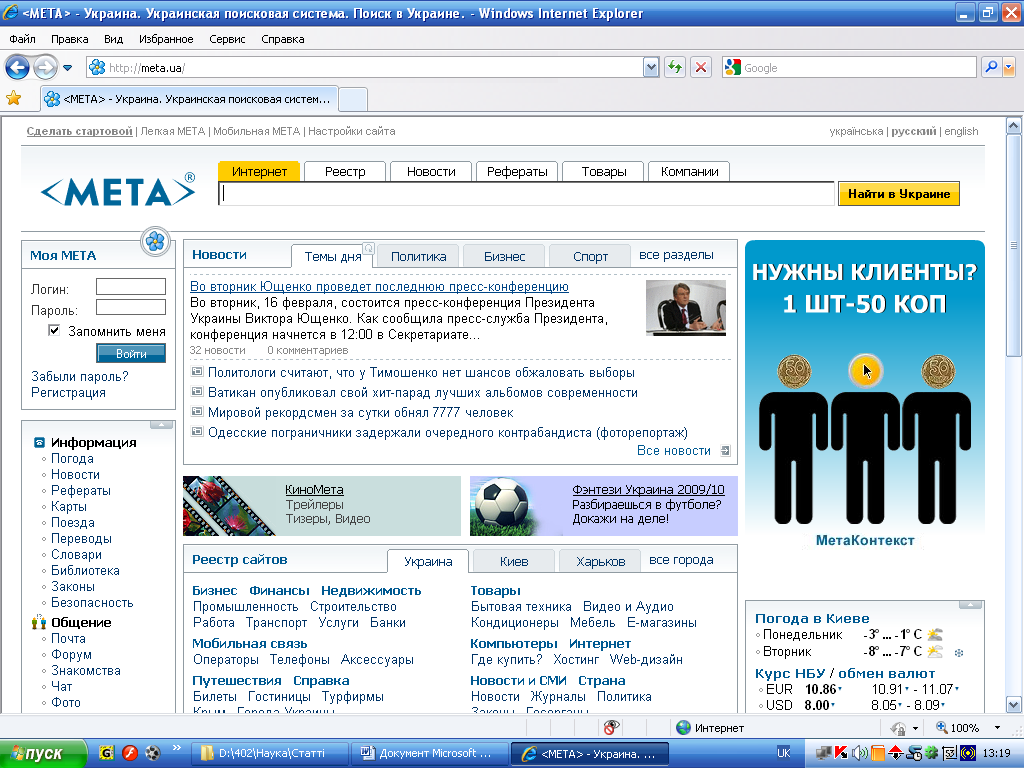Open the Избранное menu
Viewport: 1024px width, 768px height.
tap(166, 39)
